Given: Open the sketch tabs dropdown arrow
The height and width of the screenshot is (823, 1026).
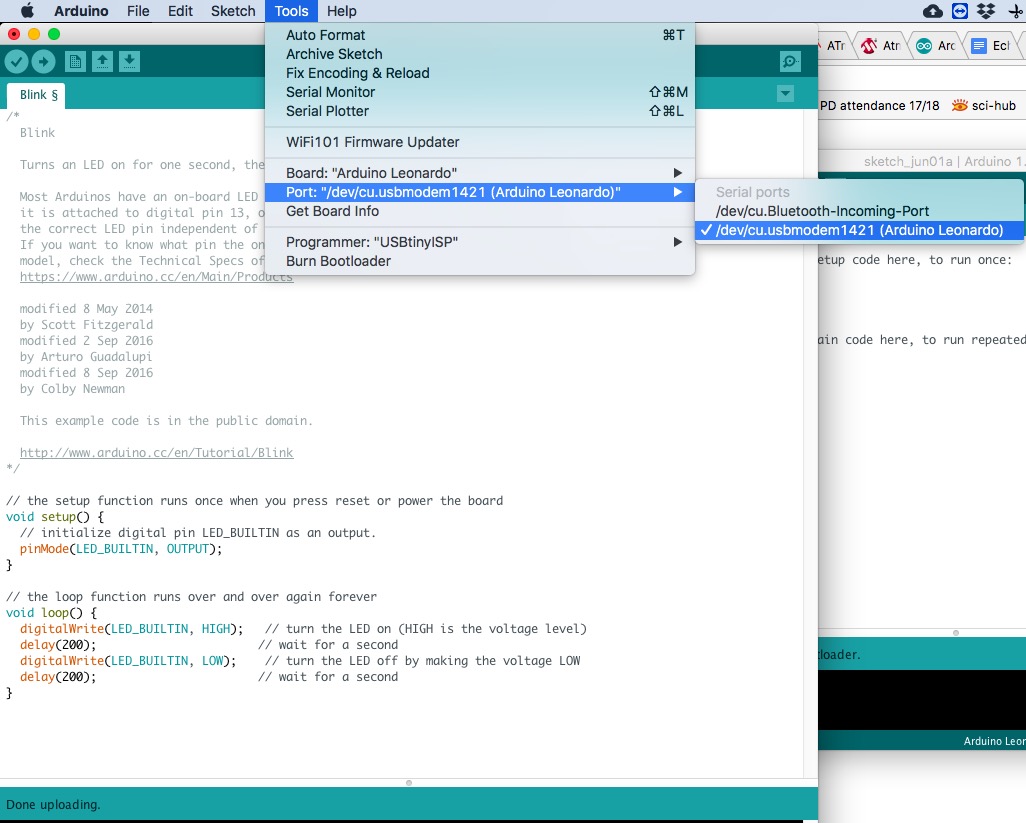Looking at the screenshot, I should click(x=785, y=92).
